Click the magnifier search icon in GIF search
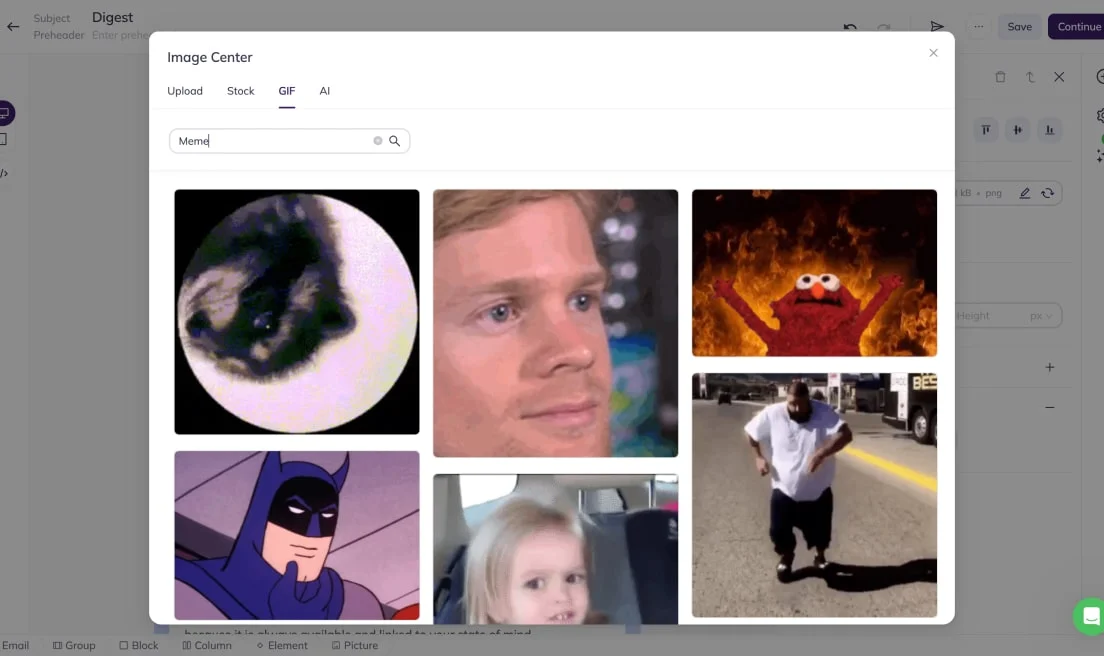Viewport: 1104px width, 656px height. point(395,141)
